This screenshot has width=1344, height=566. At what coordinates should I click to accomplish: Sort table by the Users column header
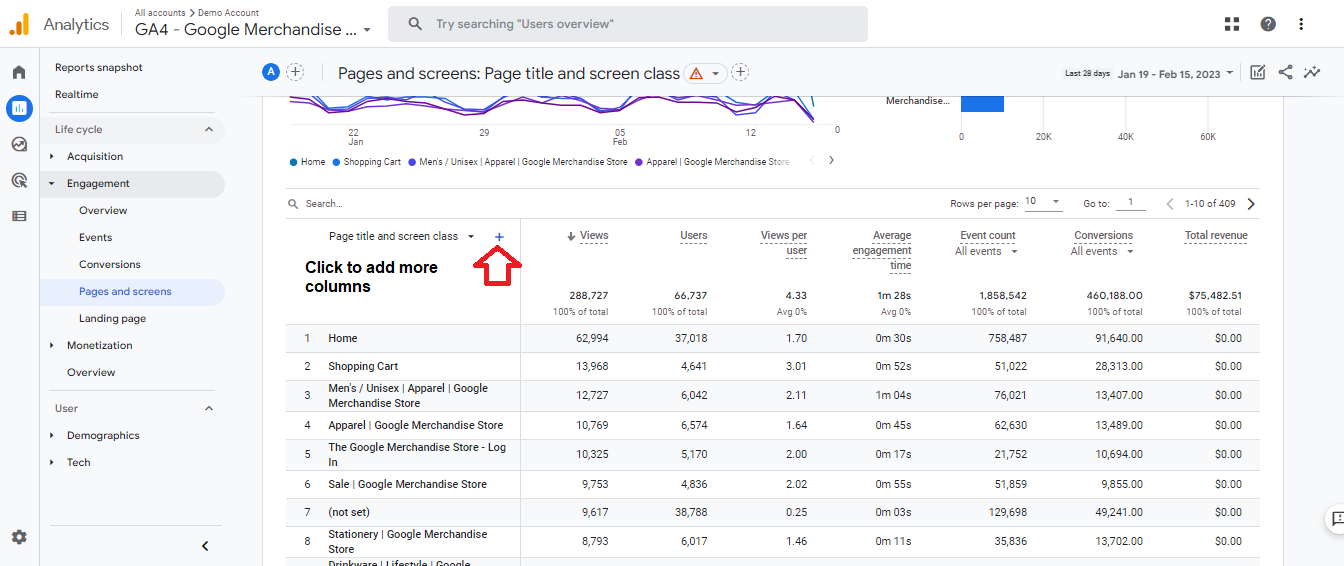pos(694,236)
